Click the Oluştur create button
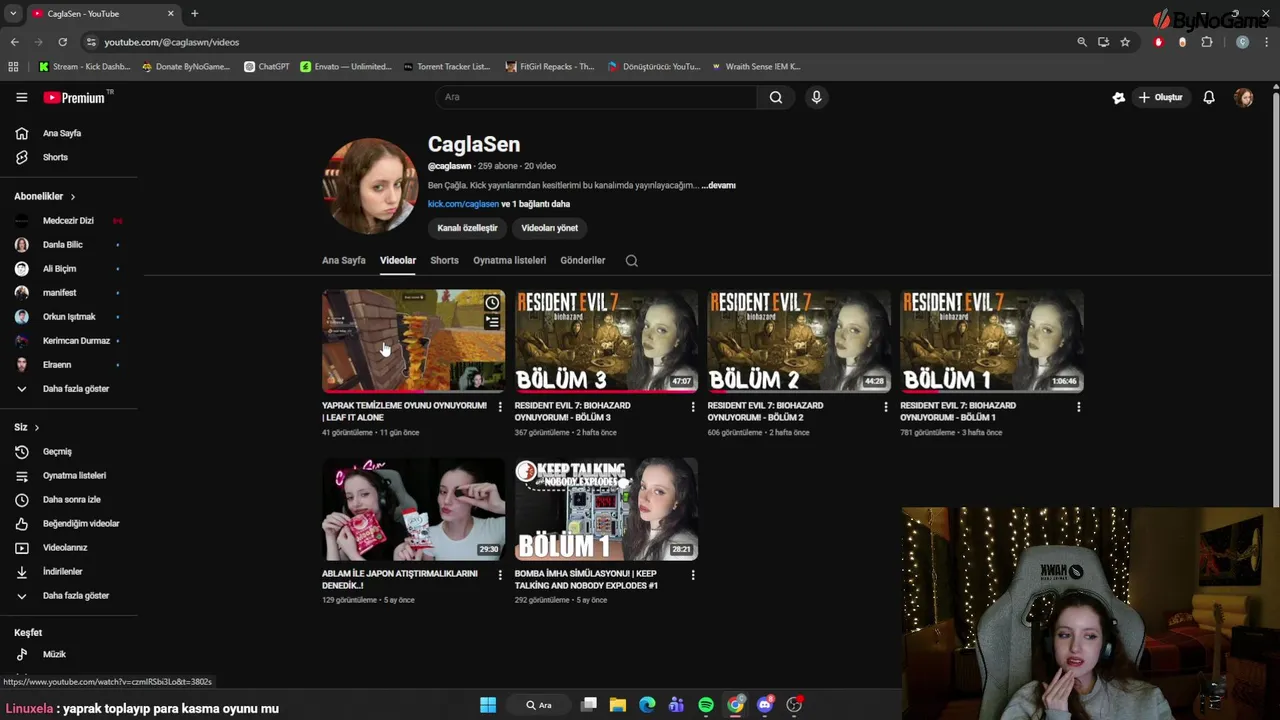1280x720 pixels. tap(1160, 97)
